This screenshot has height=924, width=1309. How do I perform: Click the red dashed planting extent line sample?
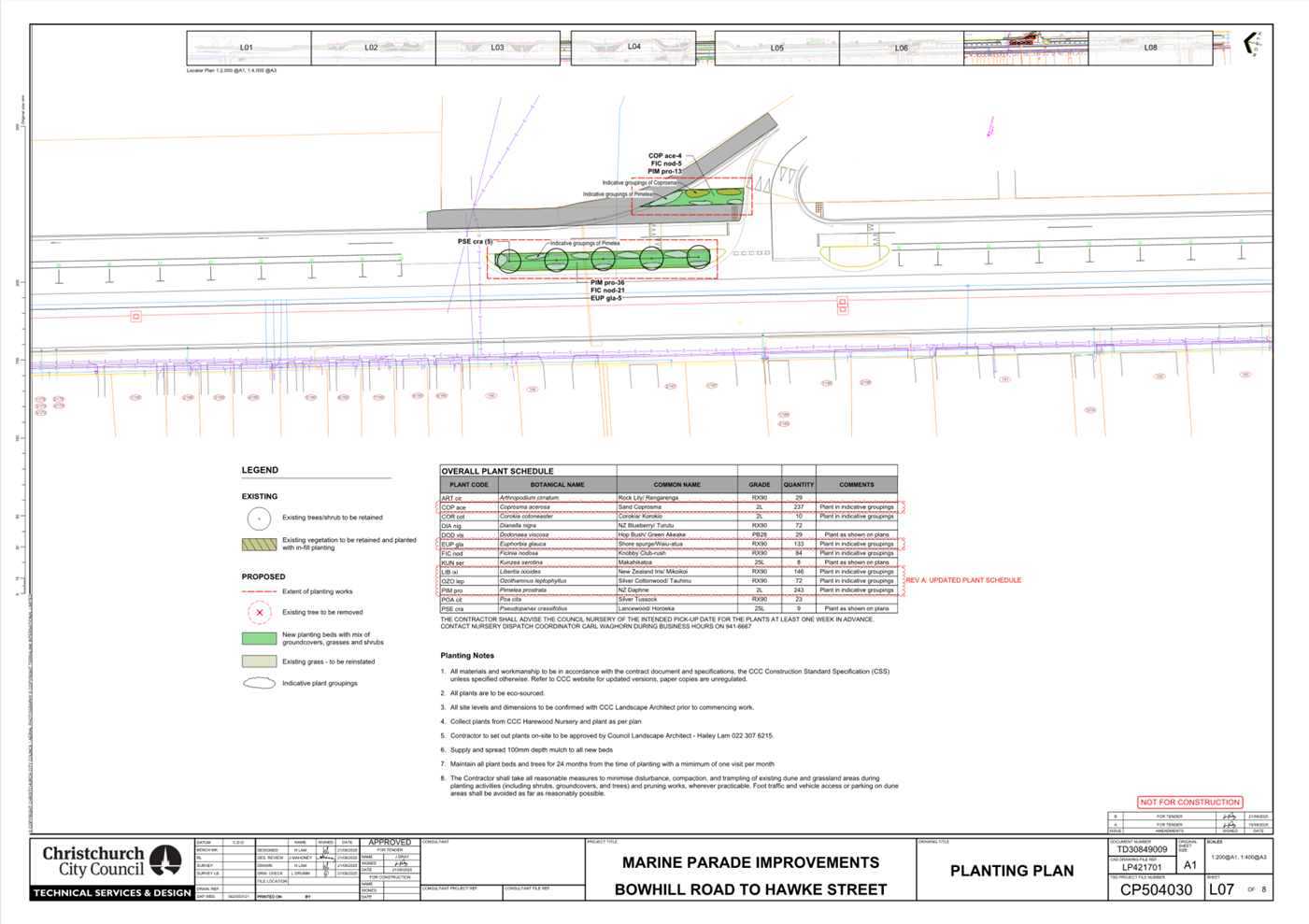coord(259,591)
